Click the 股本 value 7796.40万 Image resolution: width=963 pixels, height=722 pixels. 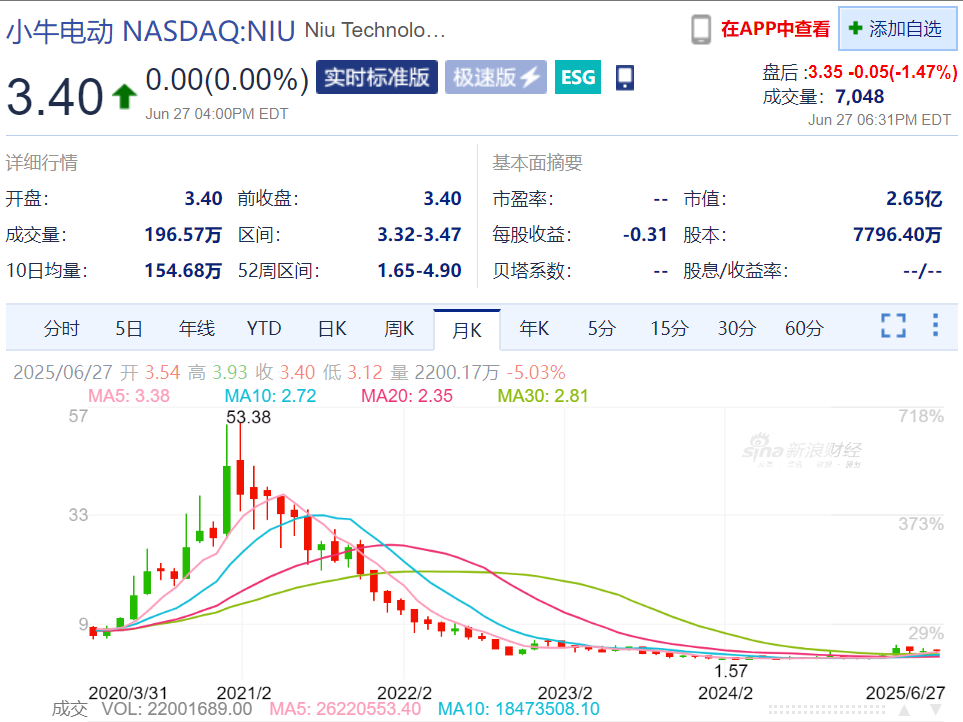tap(897, 235)
